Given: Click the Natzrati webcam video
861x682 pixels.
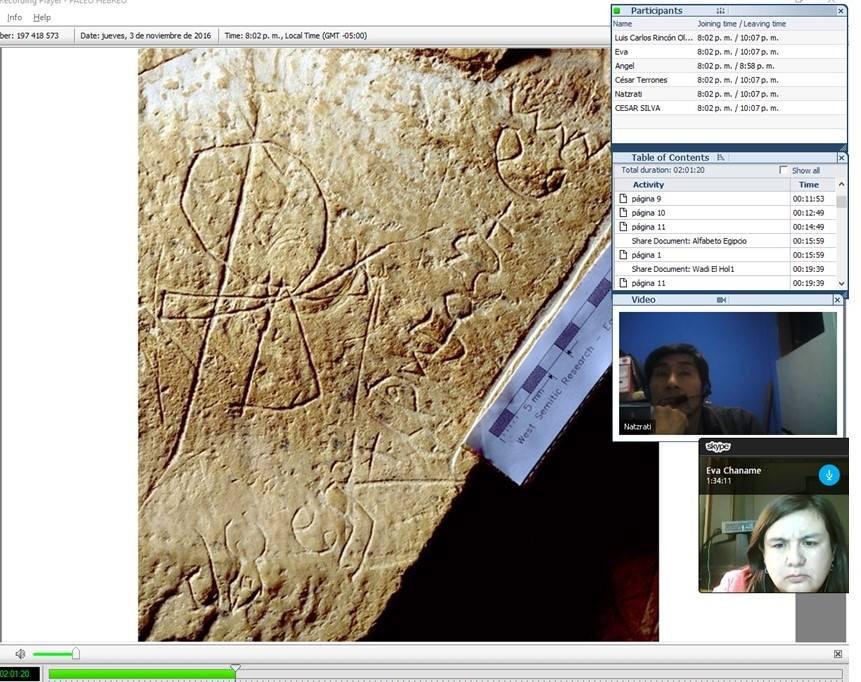Looking at the screenshot, I should pos(728,373).
